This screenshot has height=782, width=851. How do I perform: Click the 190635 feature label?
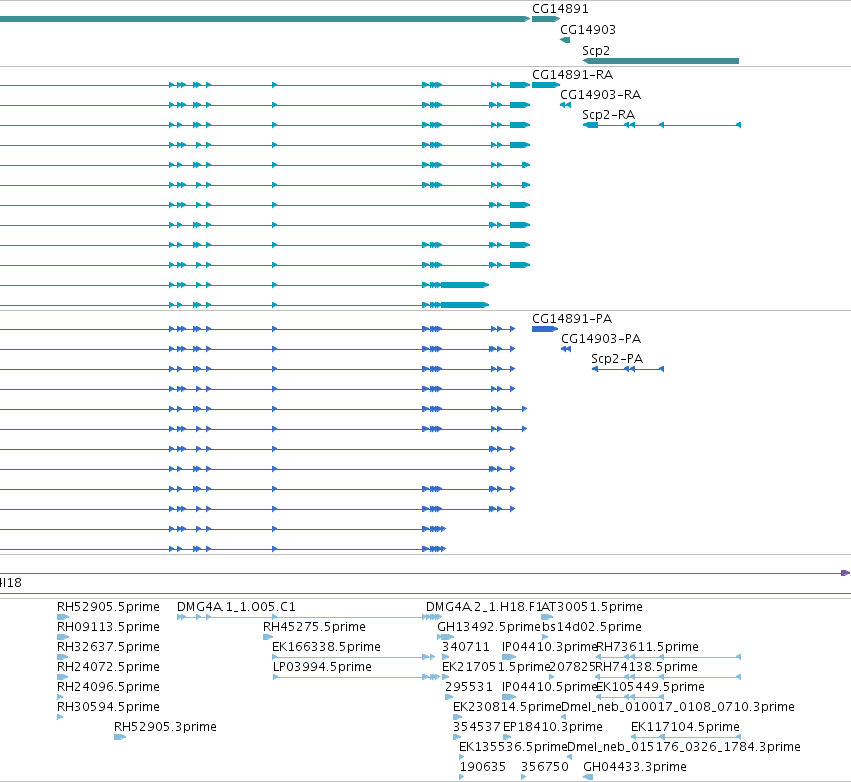point(482,767)
